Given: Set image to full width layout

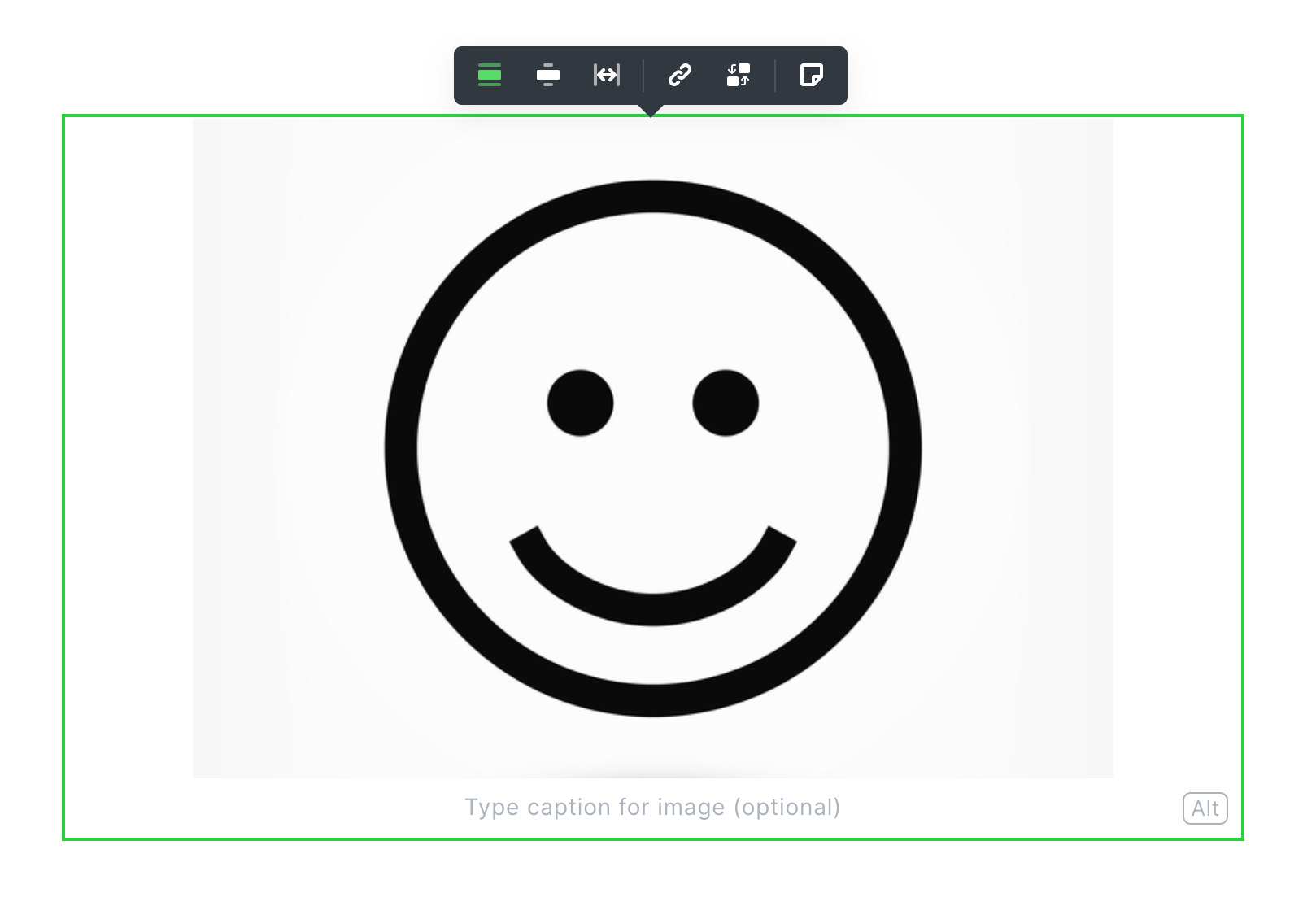Looking at the screenshot, I should 607,76.
